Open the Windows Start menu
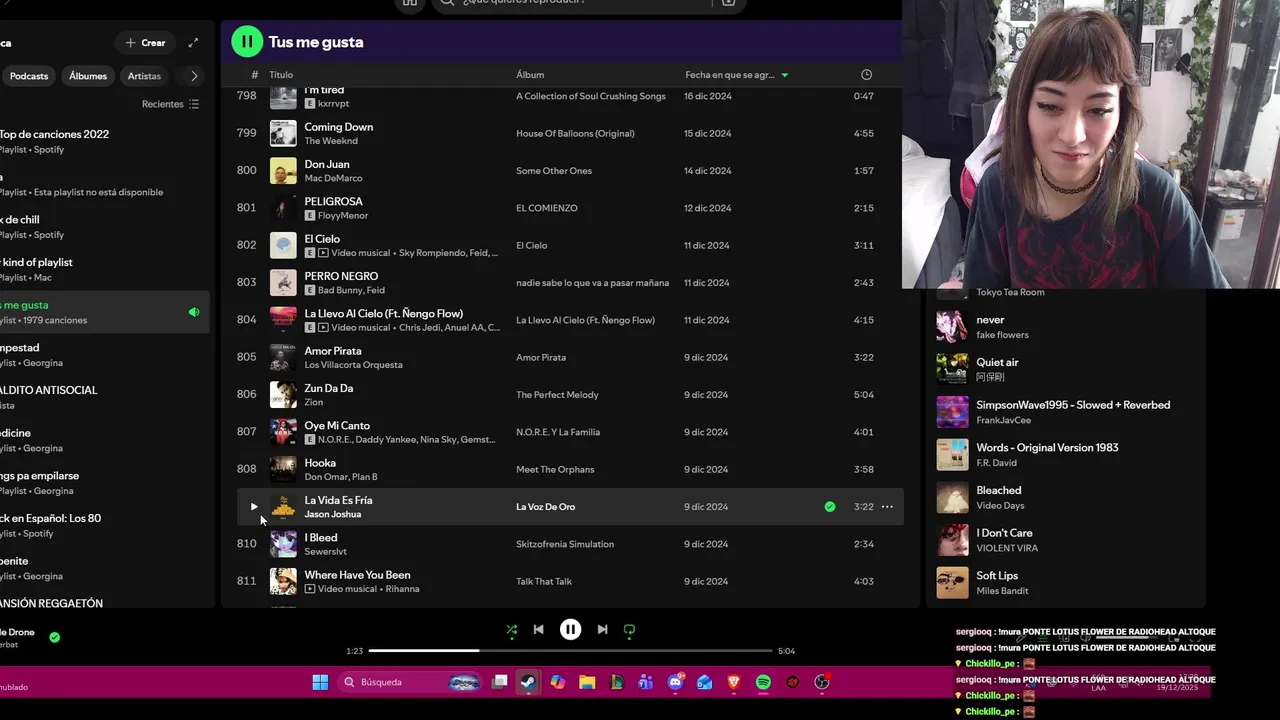Screen dimensions: 1280x720 pyautogui.click(x=320, y=682)
